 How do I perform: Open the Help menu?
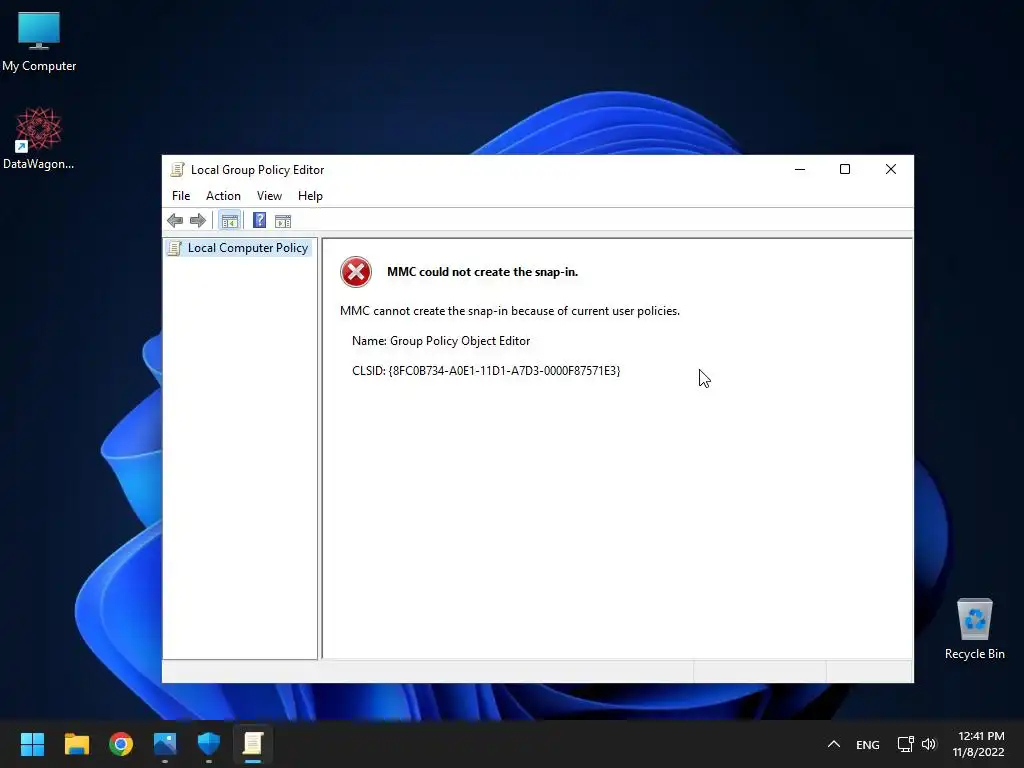[310, 196]
